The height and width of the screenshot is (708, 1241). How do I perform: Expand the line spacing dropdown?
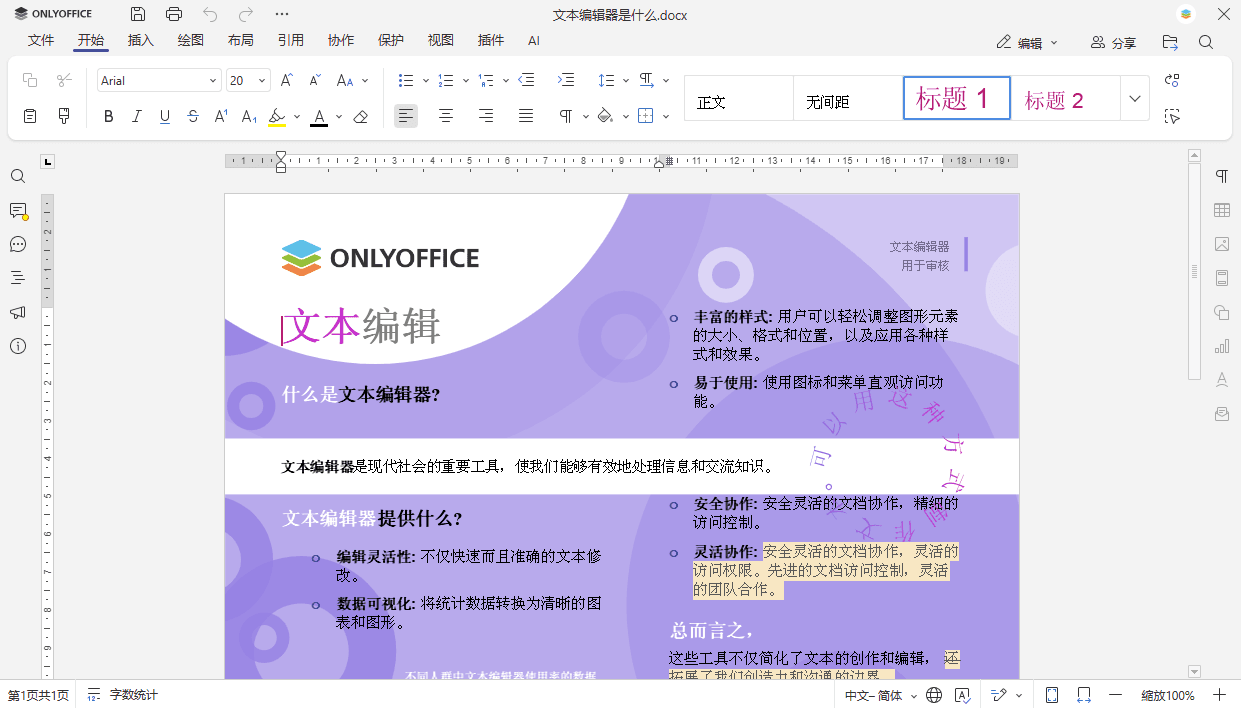[x=625, y=80]
